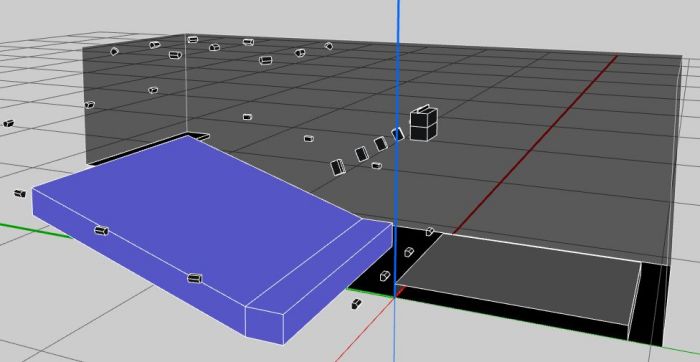Click the dark red line on the gray floor
Viewport: 700px width, 362px height.
pyautogui.click(x=536, y=145)
